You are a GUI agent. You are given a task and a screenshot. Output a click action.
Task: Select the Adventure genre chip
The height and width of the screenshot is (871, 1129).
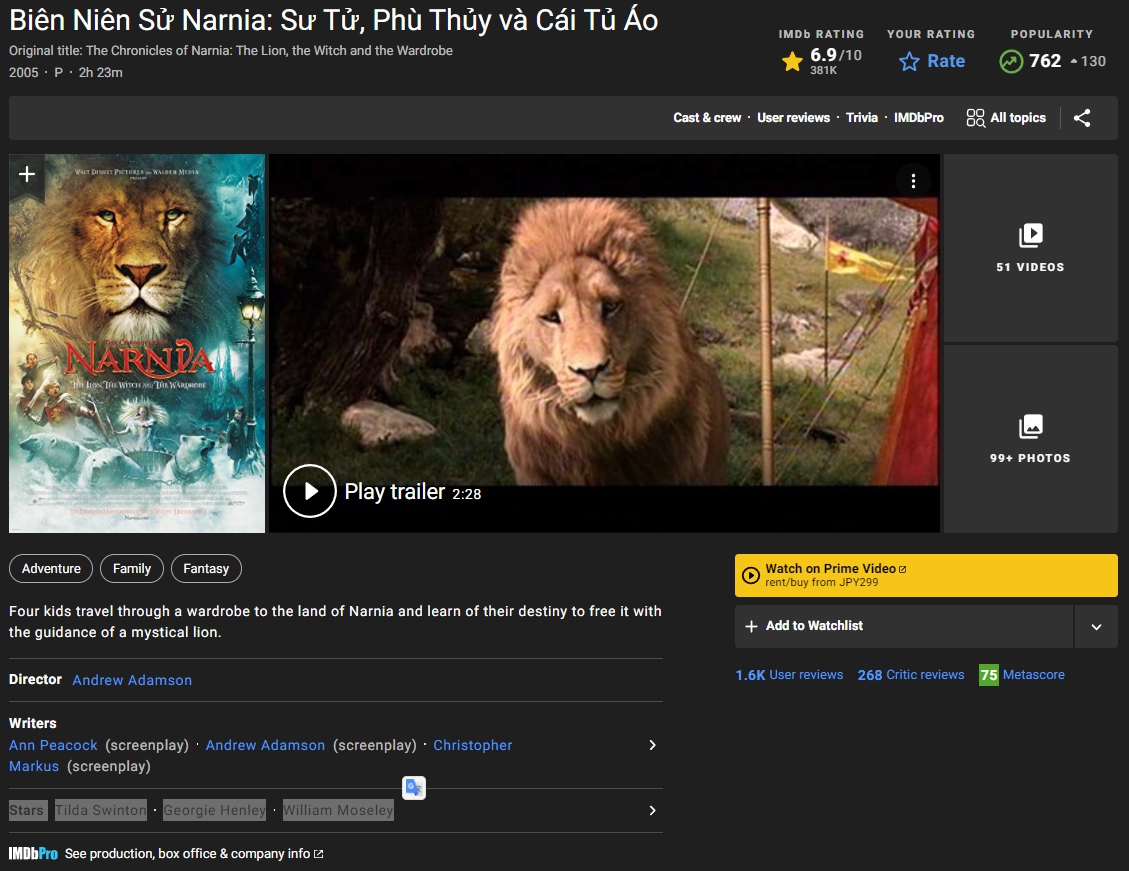[51, 569]
